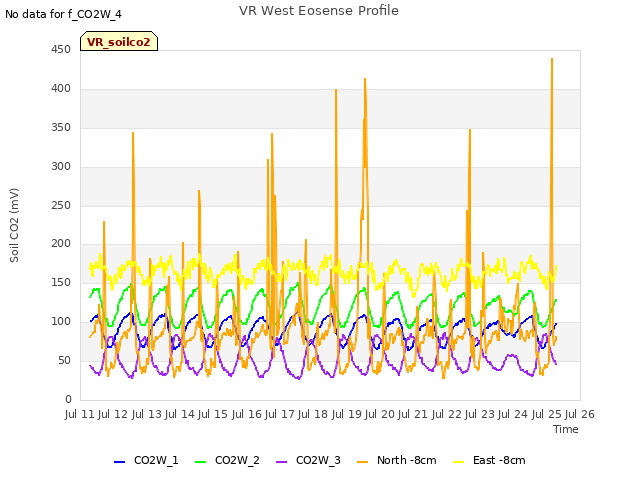Screen dimensions: 640x480
Task: Click the 300 y-axis tick label
Action: [x=61, y=167]
